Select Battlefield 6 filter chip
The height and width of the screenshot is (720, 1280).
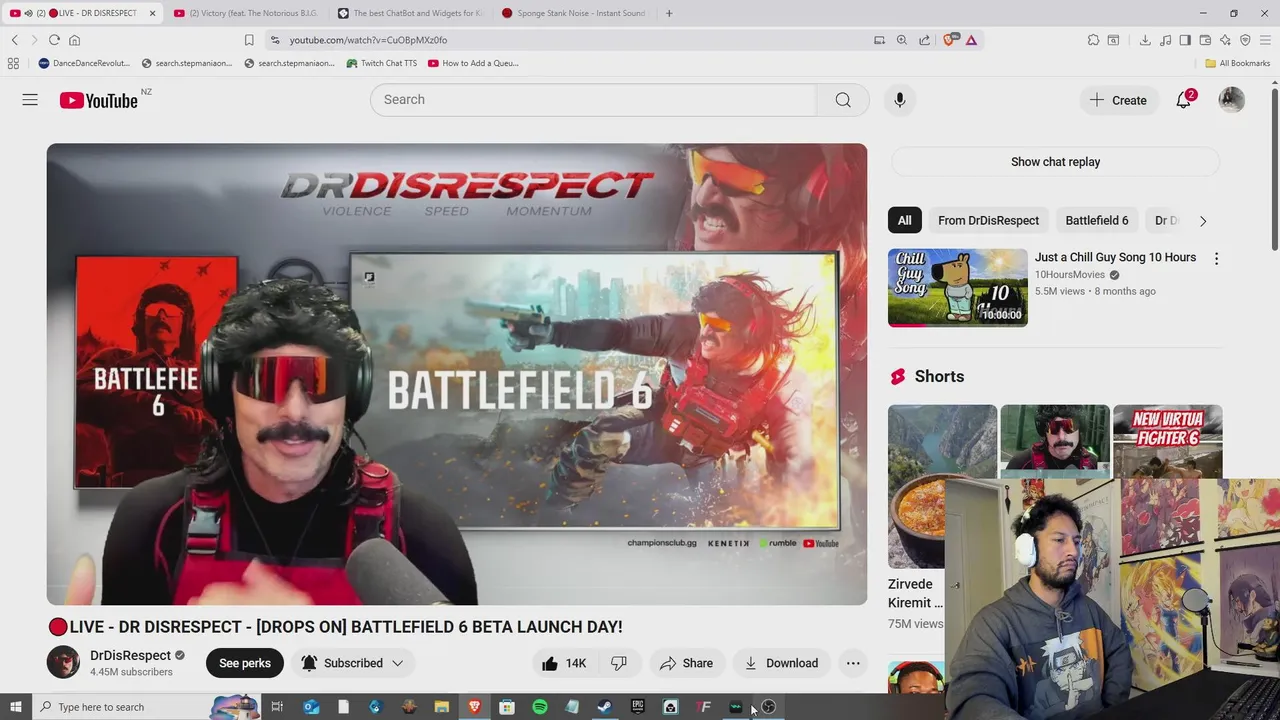pos(1096,220)
